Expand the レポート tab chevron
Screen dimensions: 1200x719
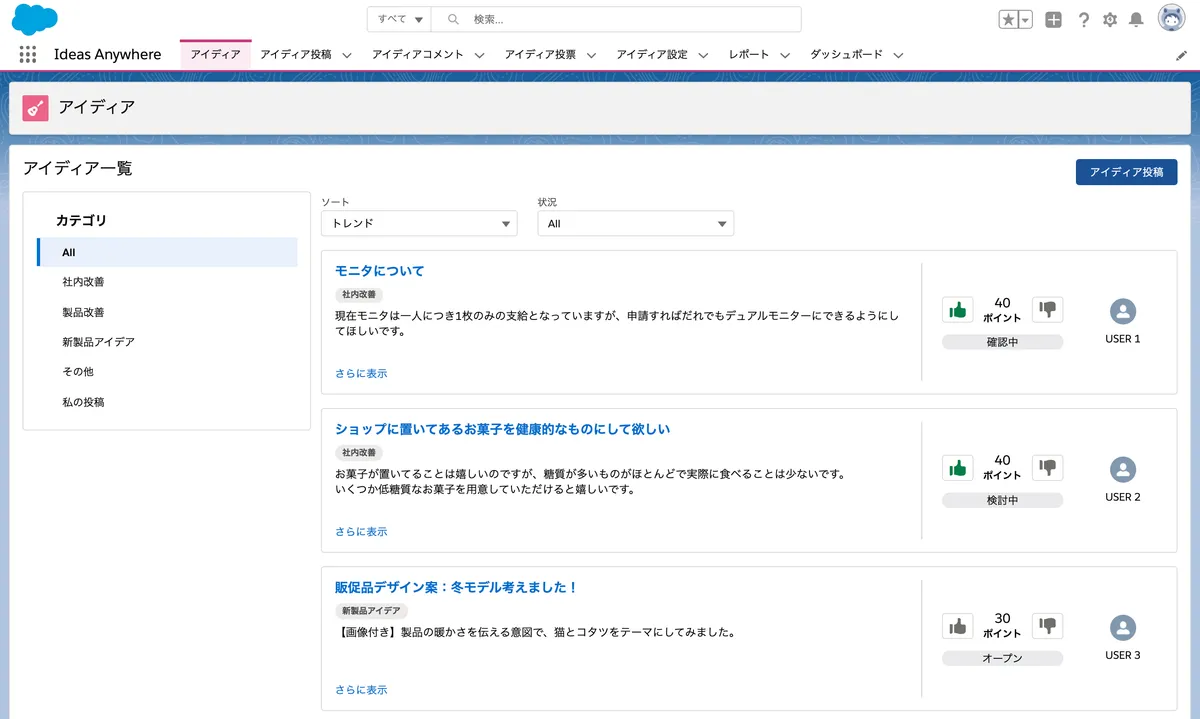(785, 55)
